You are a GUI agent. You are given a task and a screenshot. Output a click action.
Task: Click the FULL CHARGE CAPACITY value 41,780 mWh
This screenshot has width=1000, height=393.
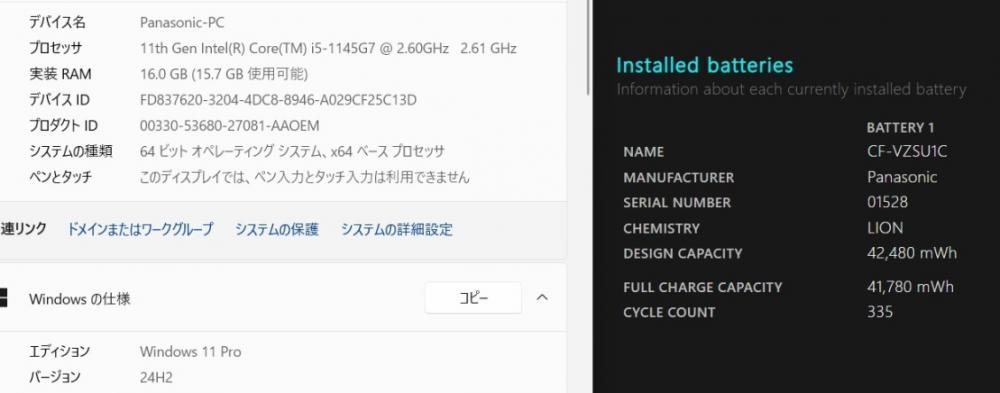[911, 286]
